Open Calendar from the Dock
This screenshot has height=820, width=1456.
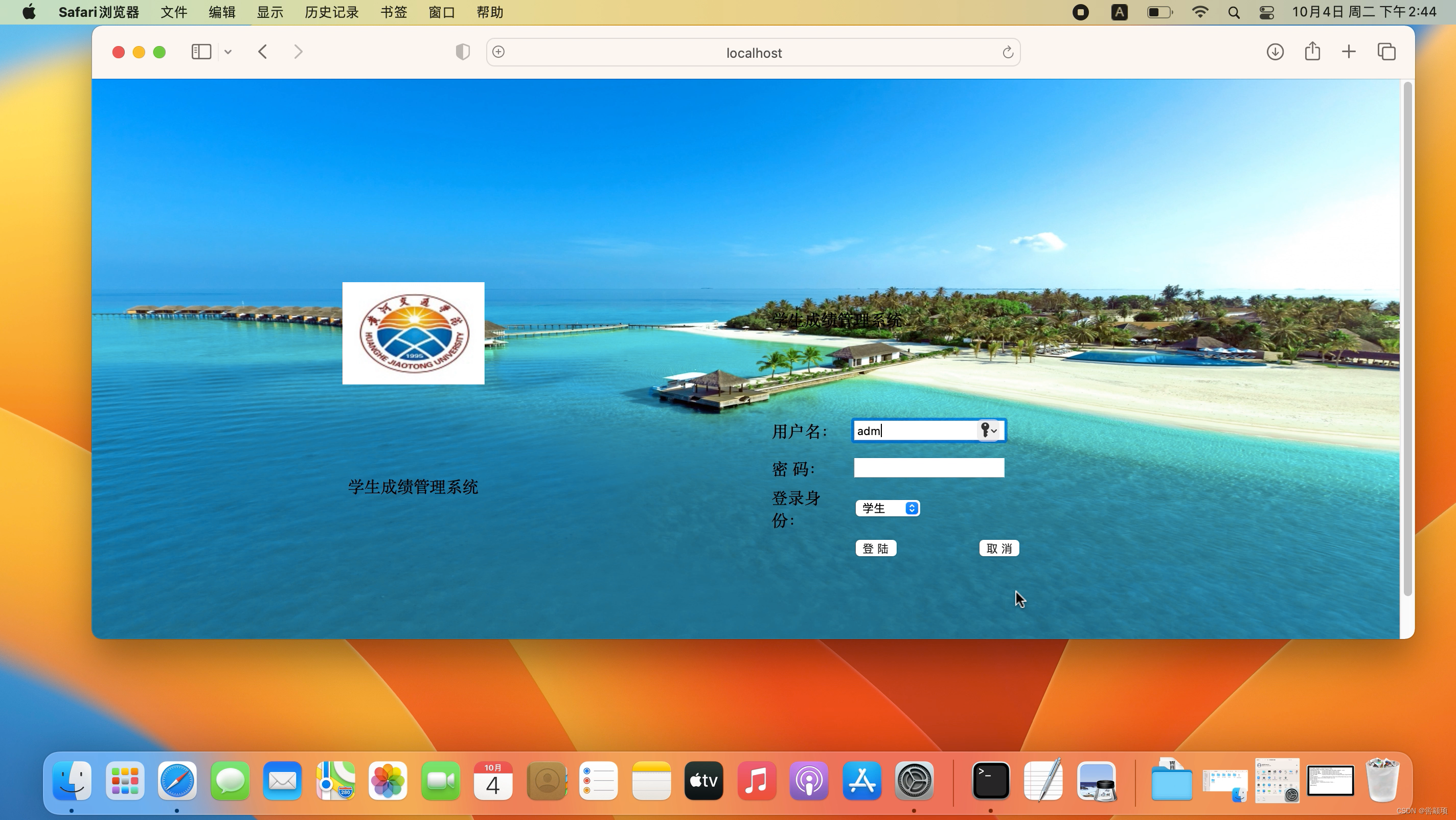point(493,781)
